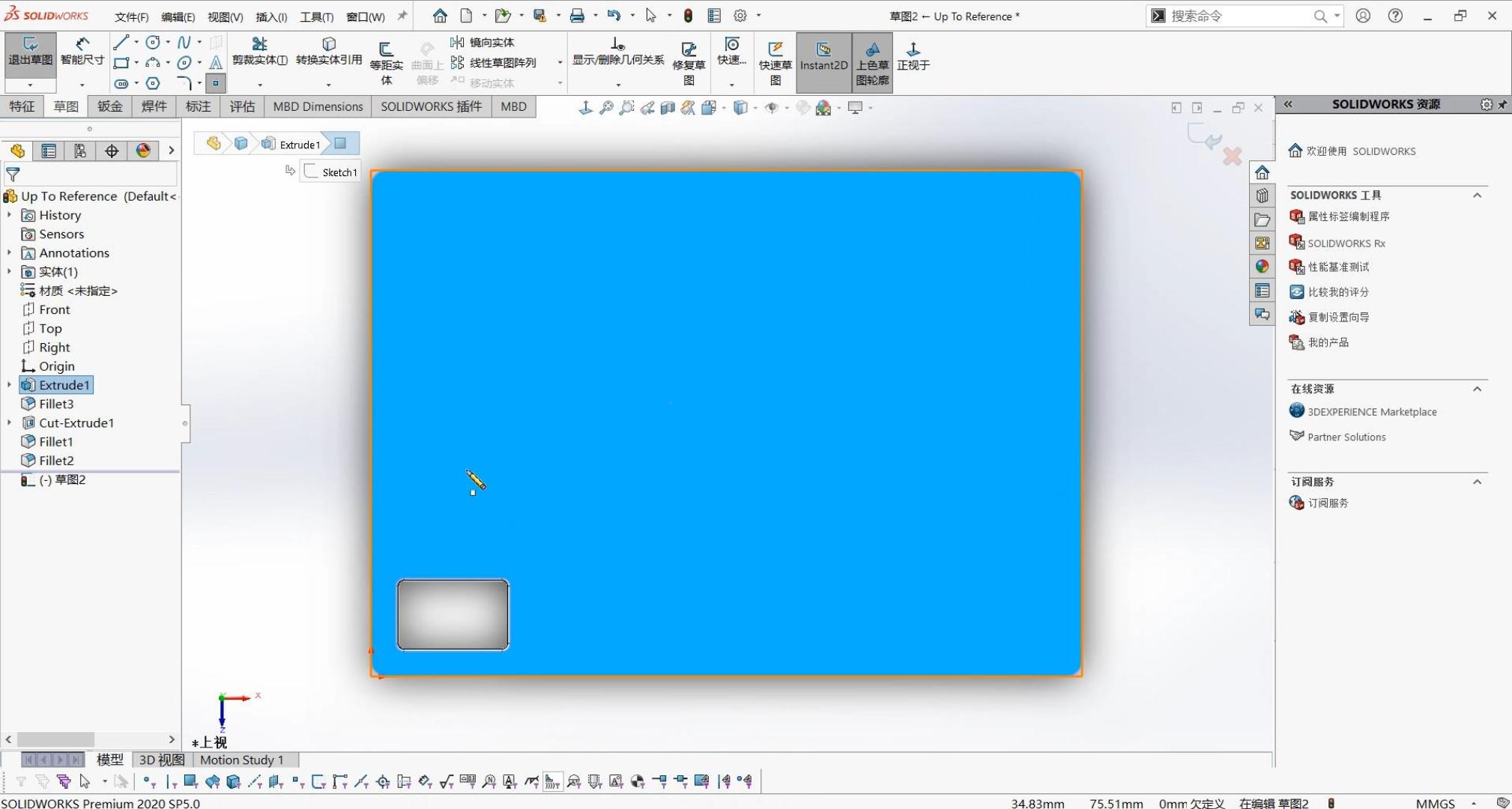Collapse the SOLIDWORKS 工具 section
1512x809 pixels.
click(1476, 196)
